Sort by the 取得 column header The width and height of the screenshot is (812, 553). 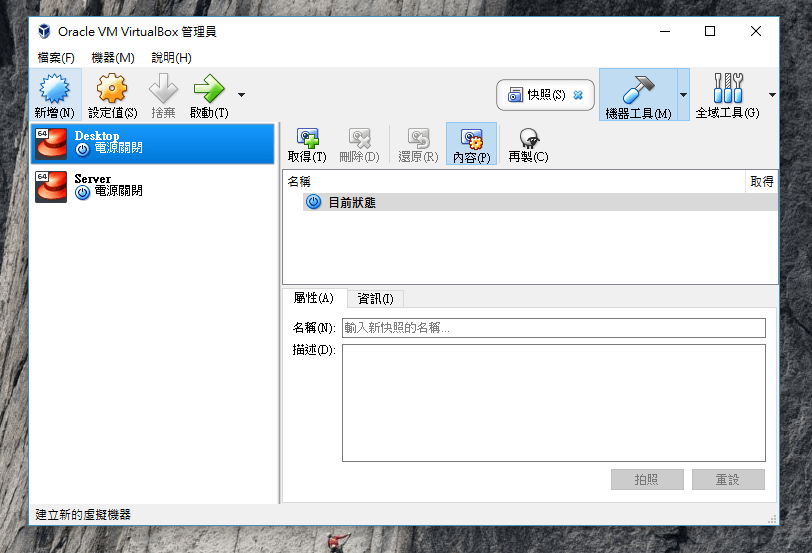(761, 182)
